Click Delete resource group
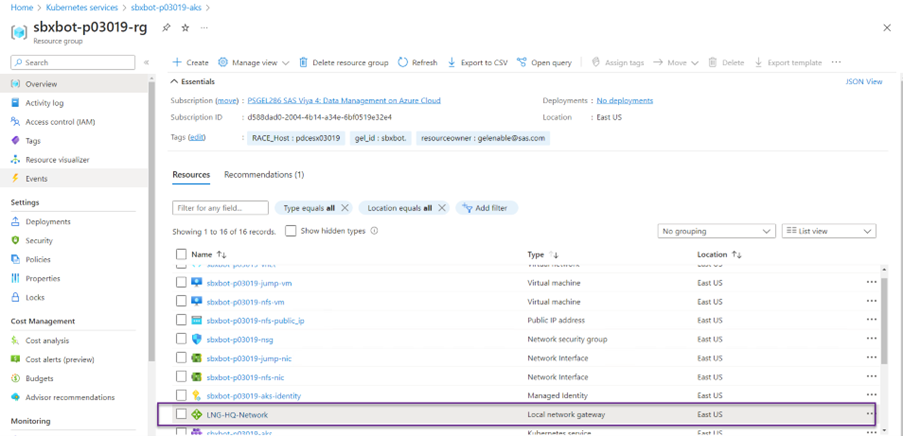This screenshot has height=436, width=903. [x=344, y=62]
